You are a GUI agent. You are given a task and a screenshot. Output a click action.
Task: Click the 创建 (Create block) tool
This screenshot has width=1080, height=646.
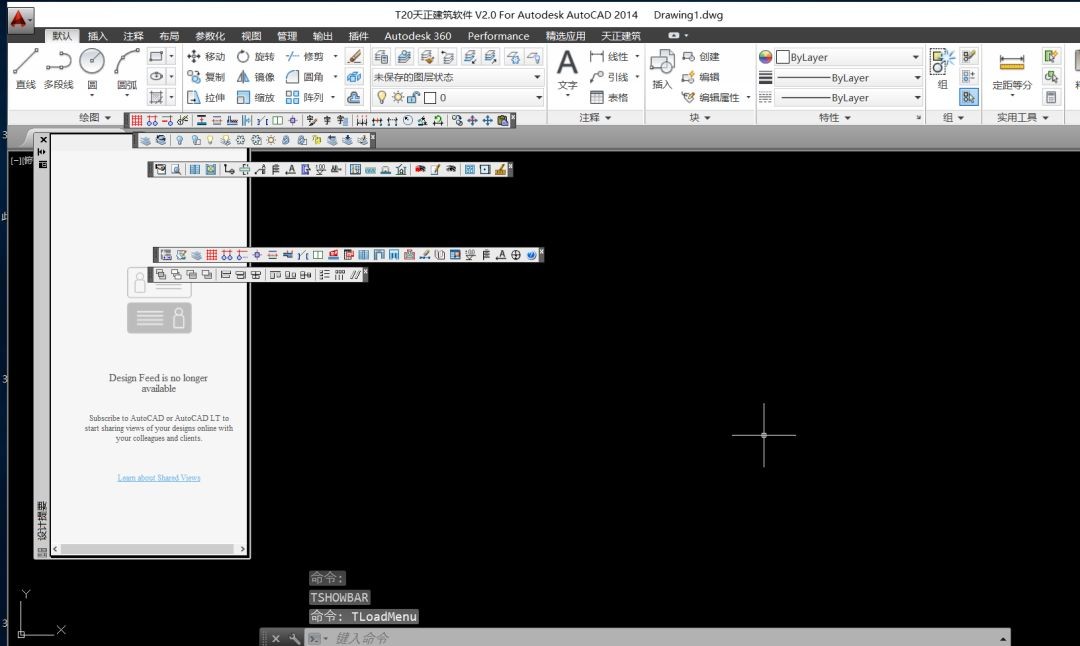pyautogui.click(x=700, y=56)
